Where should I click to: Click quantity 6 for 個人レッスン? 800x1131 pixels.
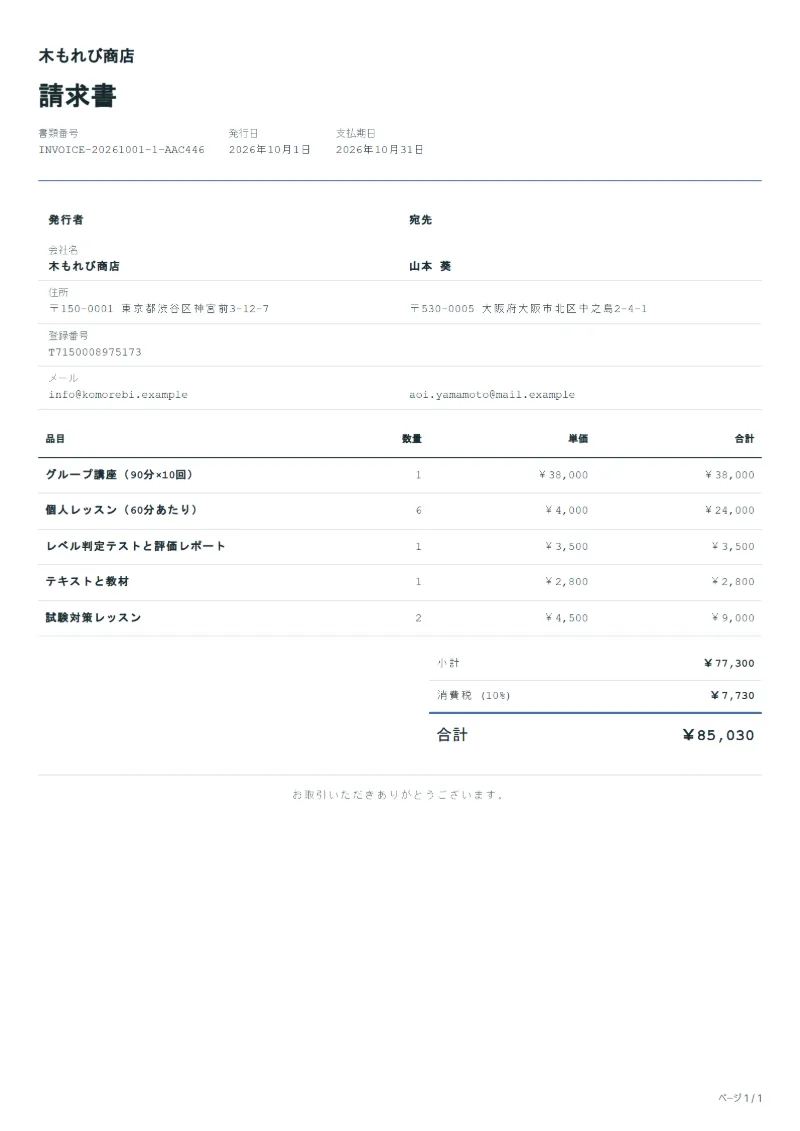418,511
